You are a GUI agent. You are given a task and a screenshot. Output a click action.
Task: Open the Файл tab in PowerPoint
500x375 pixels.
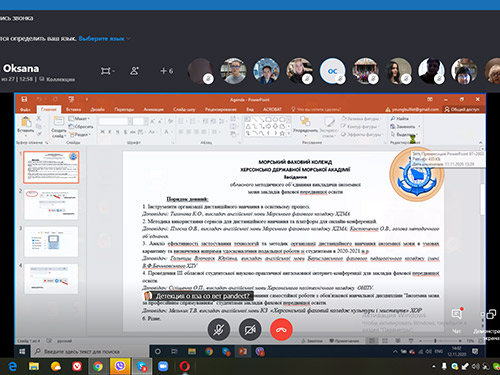pos(25,109)
